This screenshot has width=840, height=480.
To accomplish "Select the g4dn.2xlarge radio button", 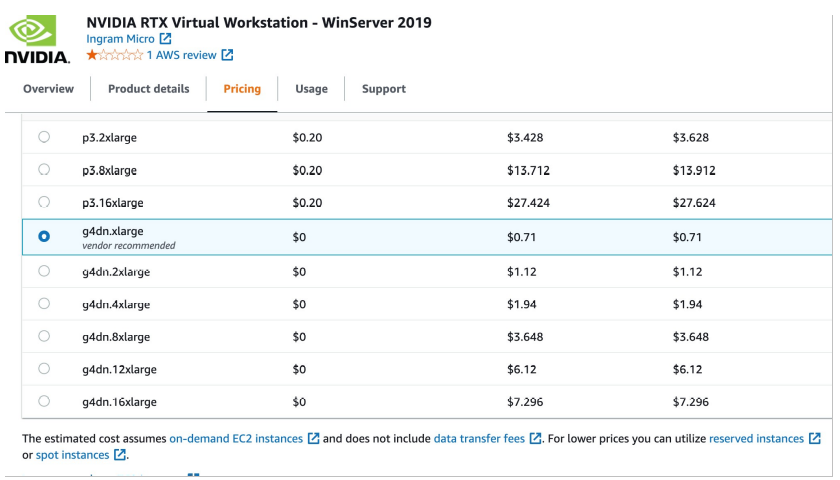I will 44,271.
